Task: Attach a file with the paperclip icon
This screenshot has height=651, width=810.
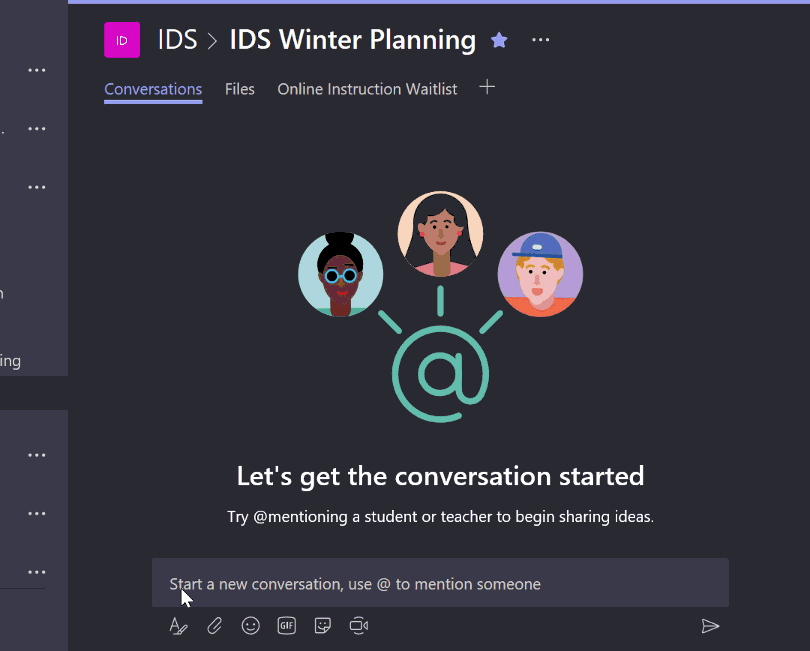Action: point(214,626)
